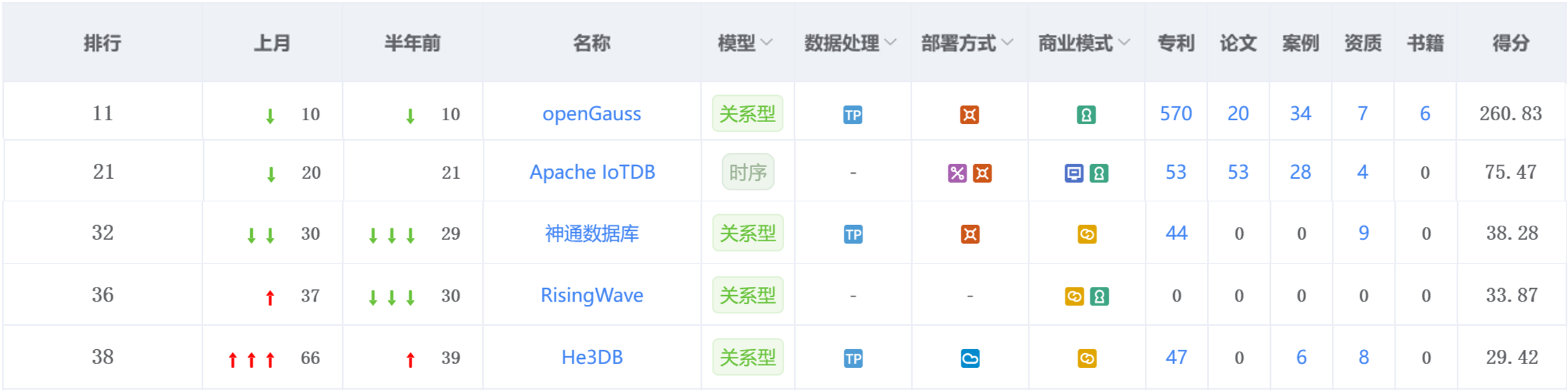Click the purple deployment icon for Apache IoTDB
The height and width of the screenshot is (391, 1568).
(957, 173)
